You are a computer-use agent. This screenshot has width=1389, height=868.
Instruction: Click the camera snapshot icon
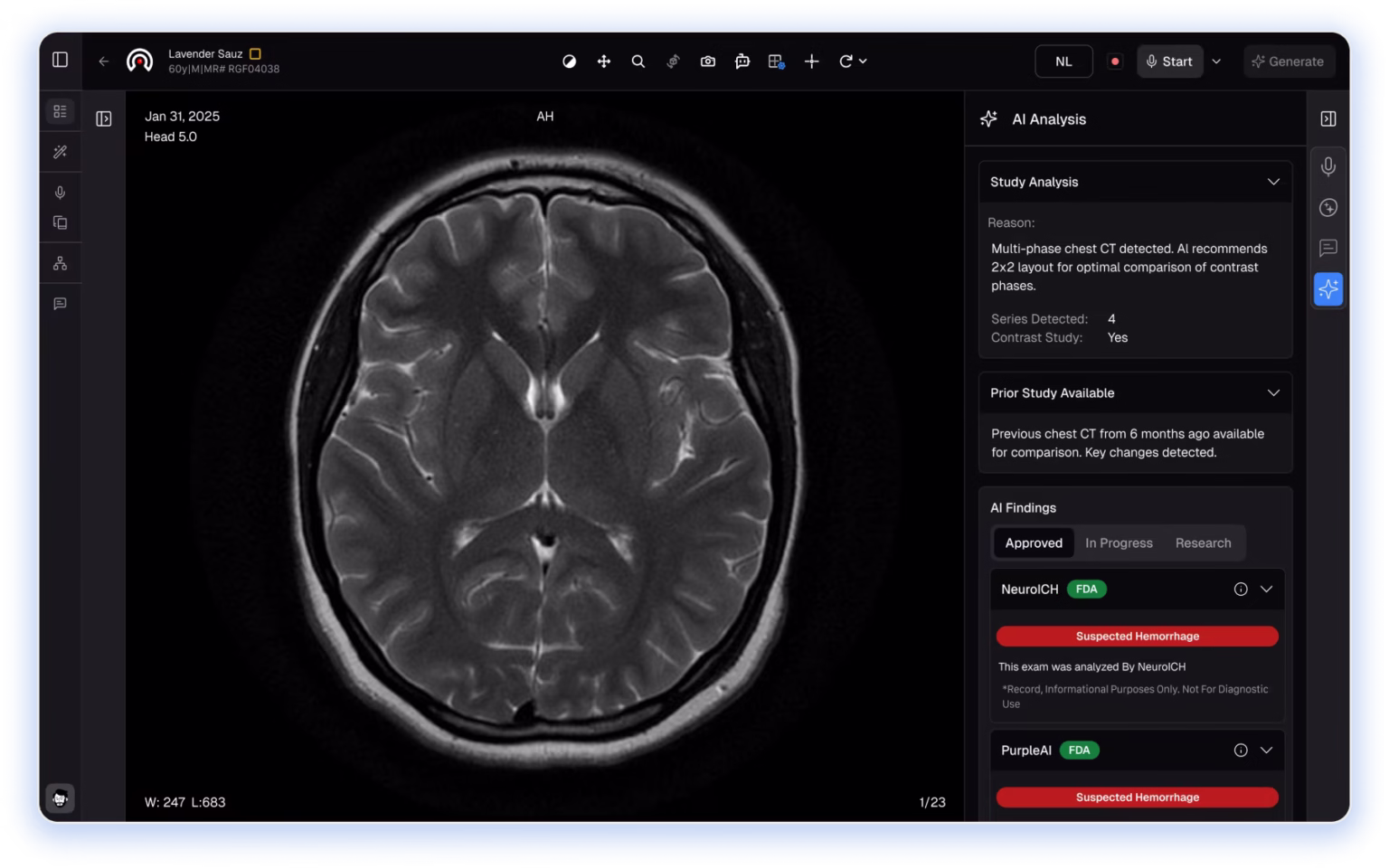pos(708,61)
